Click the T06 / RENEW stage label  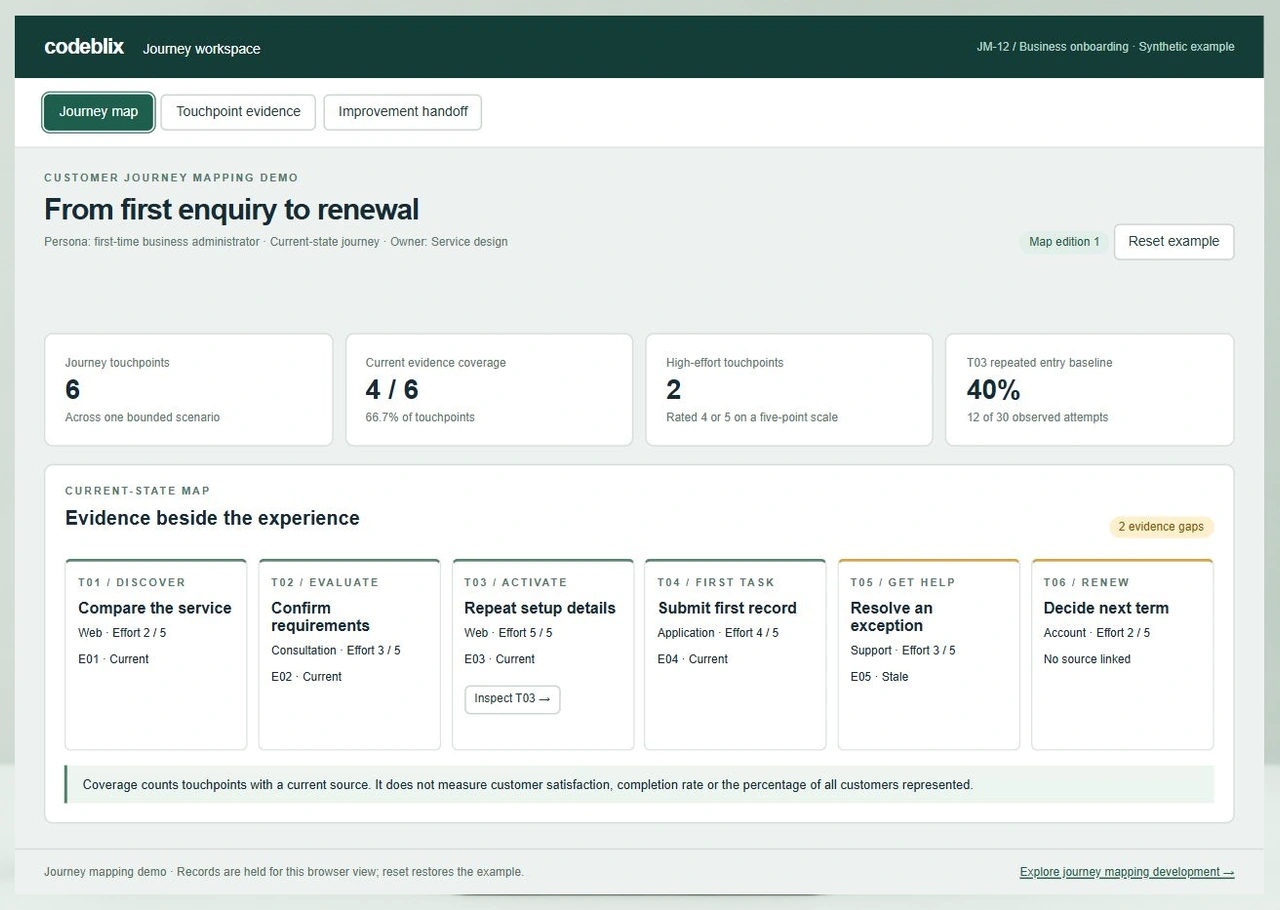click(x=1087, y=583)
